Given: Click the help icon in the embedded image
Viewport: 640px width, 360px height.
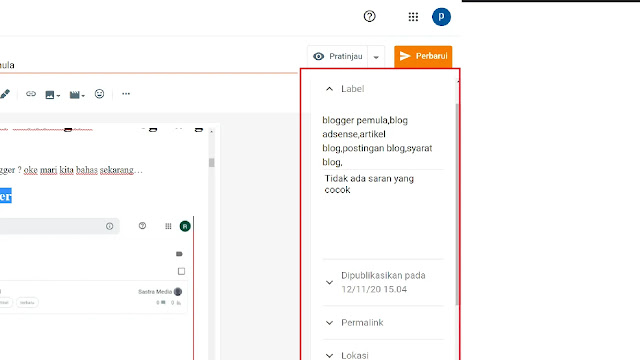Looking at the screenshot, I should click(142, 226).
